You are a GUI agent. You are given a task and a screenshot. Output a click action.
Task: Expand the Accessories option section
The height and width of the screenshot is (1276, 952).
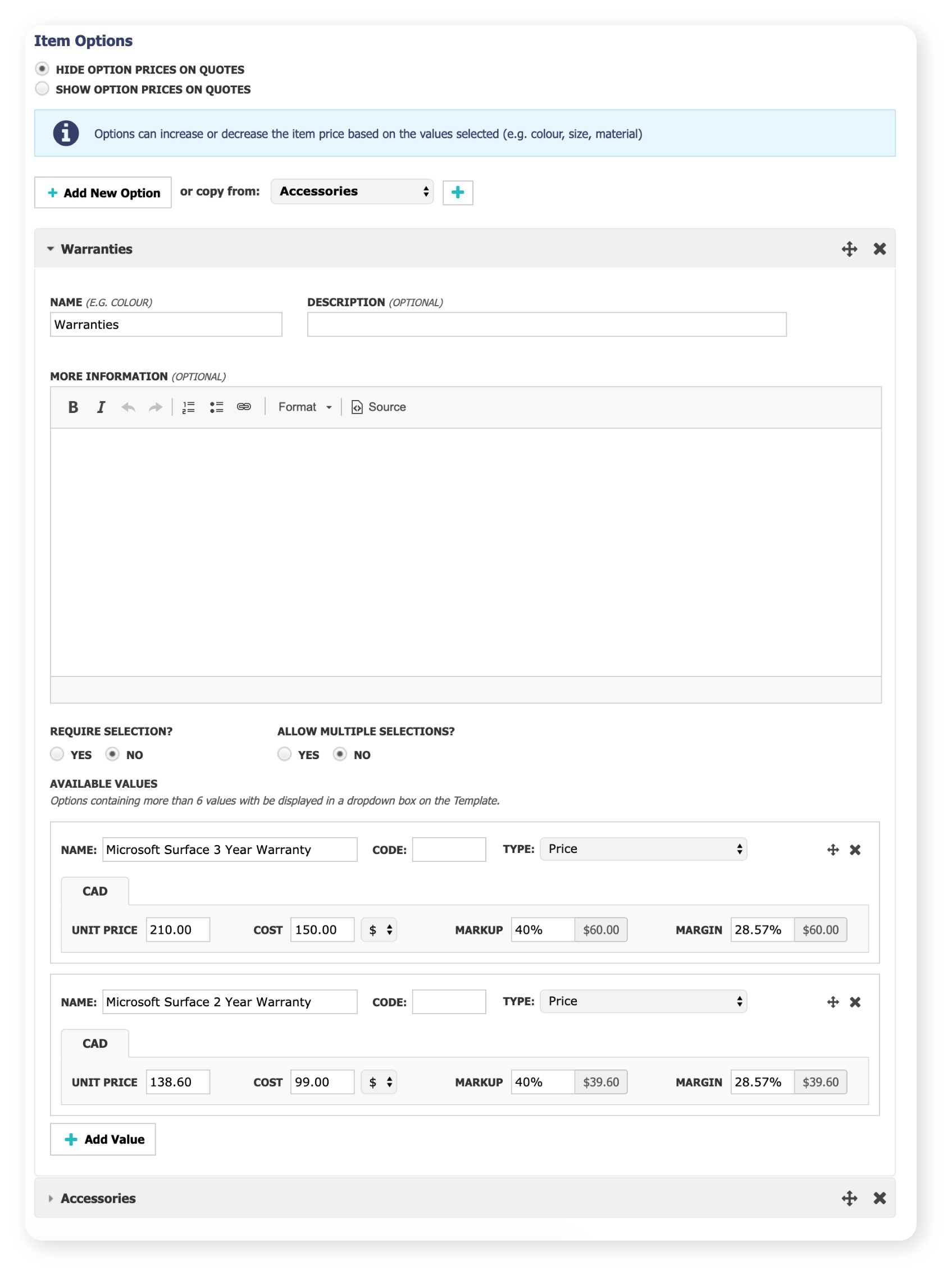pyautogui.click(x=98, y=1198)
